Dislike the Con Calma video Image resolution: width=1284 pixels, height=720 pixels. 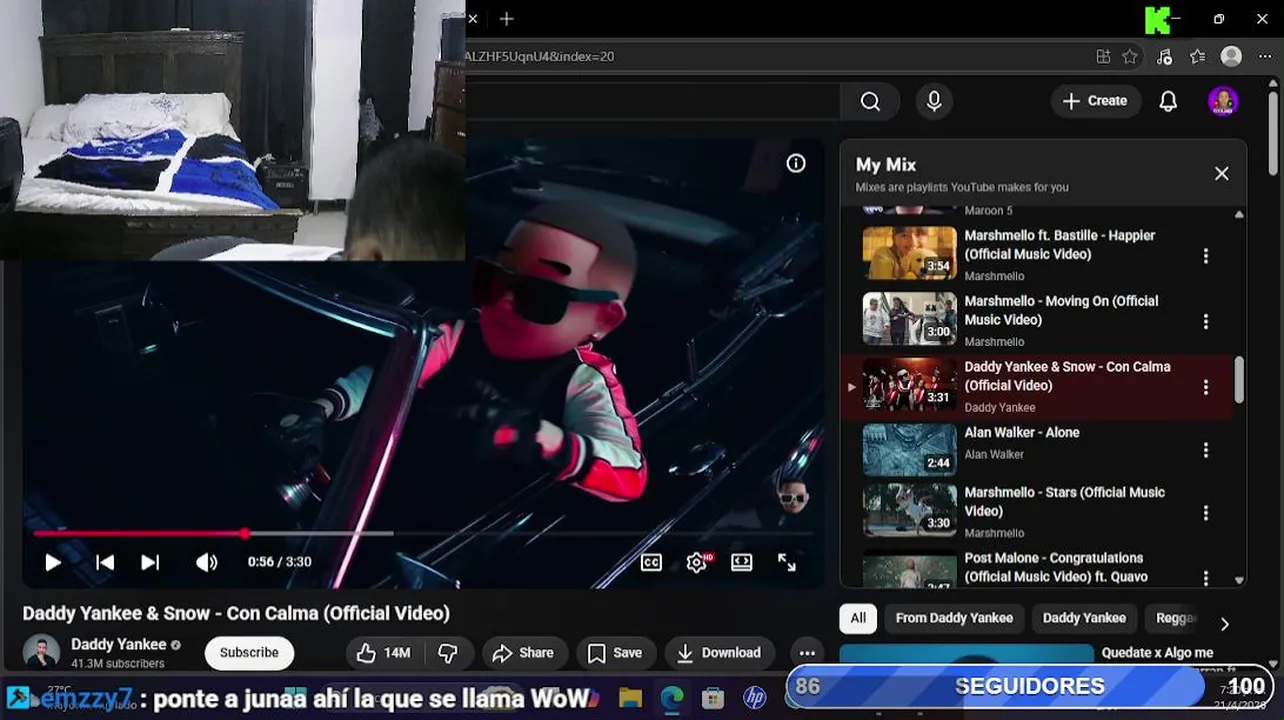[x=449, y=653]
